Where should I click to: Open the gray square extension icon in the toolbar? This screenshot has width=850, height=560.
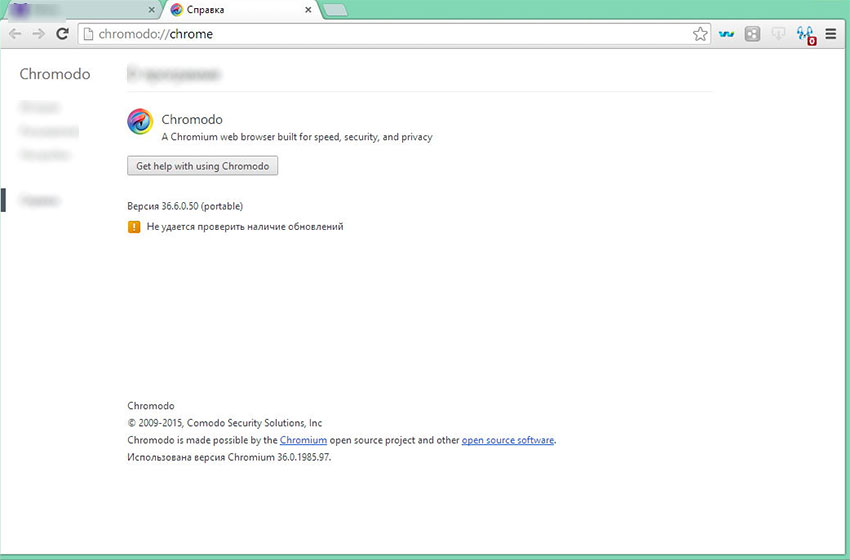coord(753,34)
